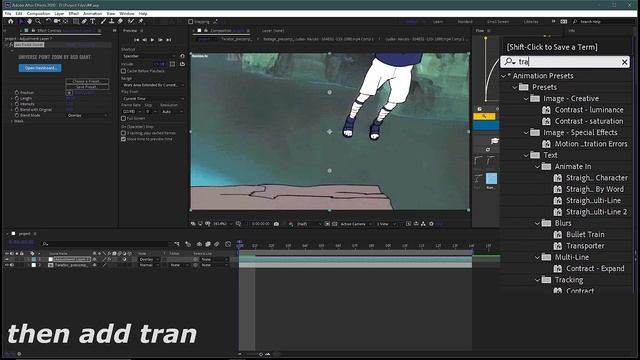Screen dimensions: 640x360
Task: Step to the next frame in Preview
Action: coord(160,40)
